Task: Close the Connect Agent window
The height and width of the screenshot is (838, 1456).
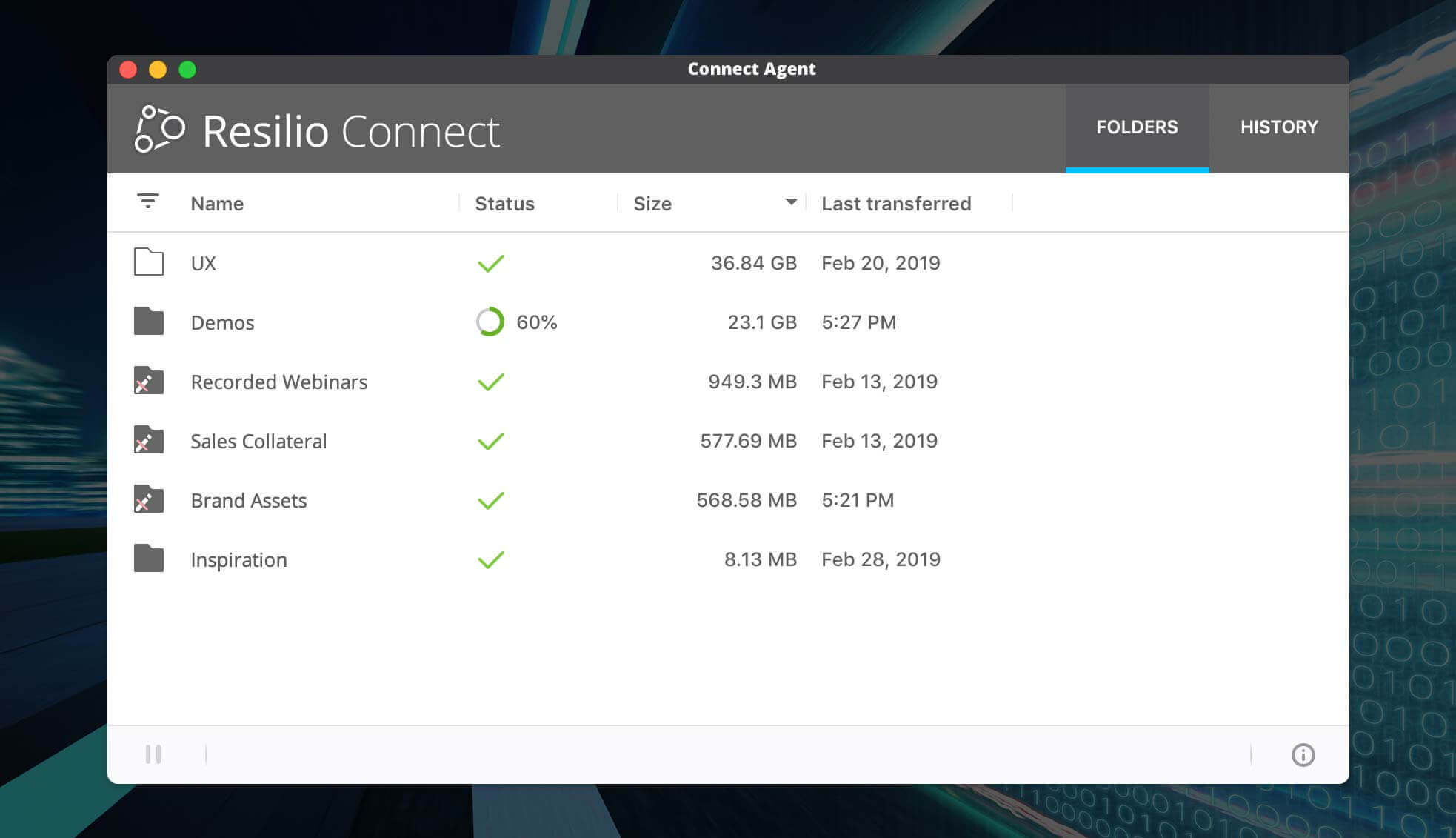Action: [x=128, y=70]
